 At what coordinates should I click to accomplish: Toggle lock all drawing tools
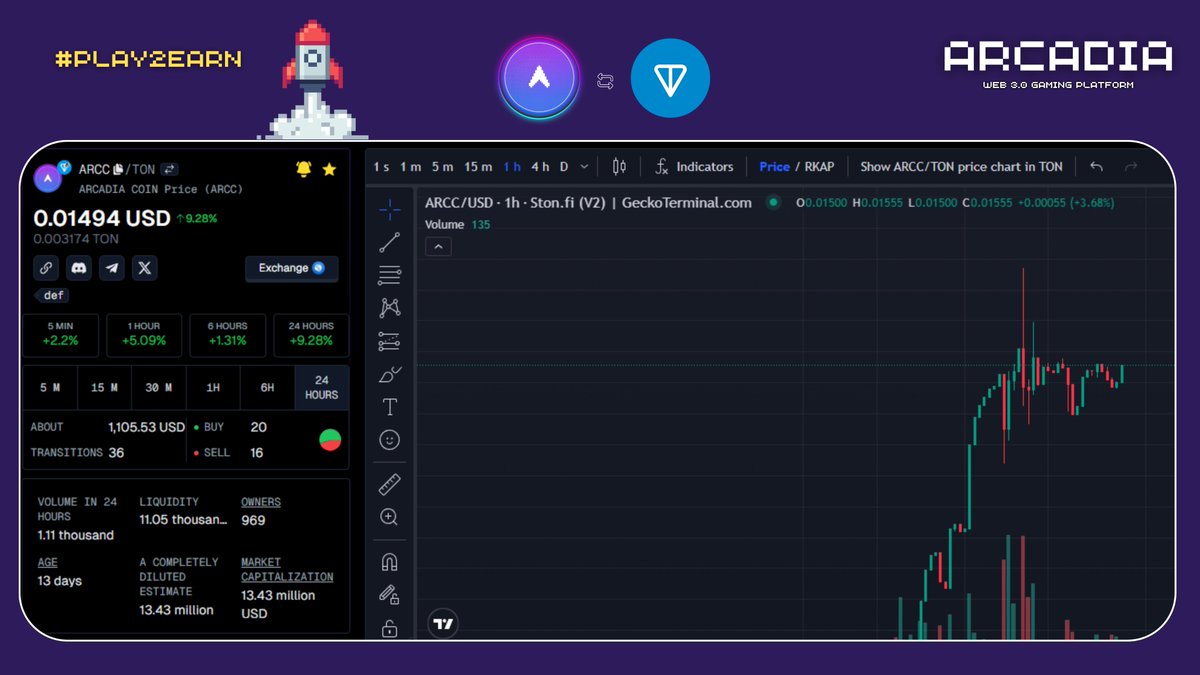pyautogui.click(x=390, y=628)
